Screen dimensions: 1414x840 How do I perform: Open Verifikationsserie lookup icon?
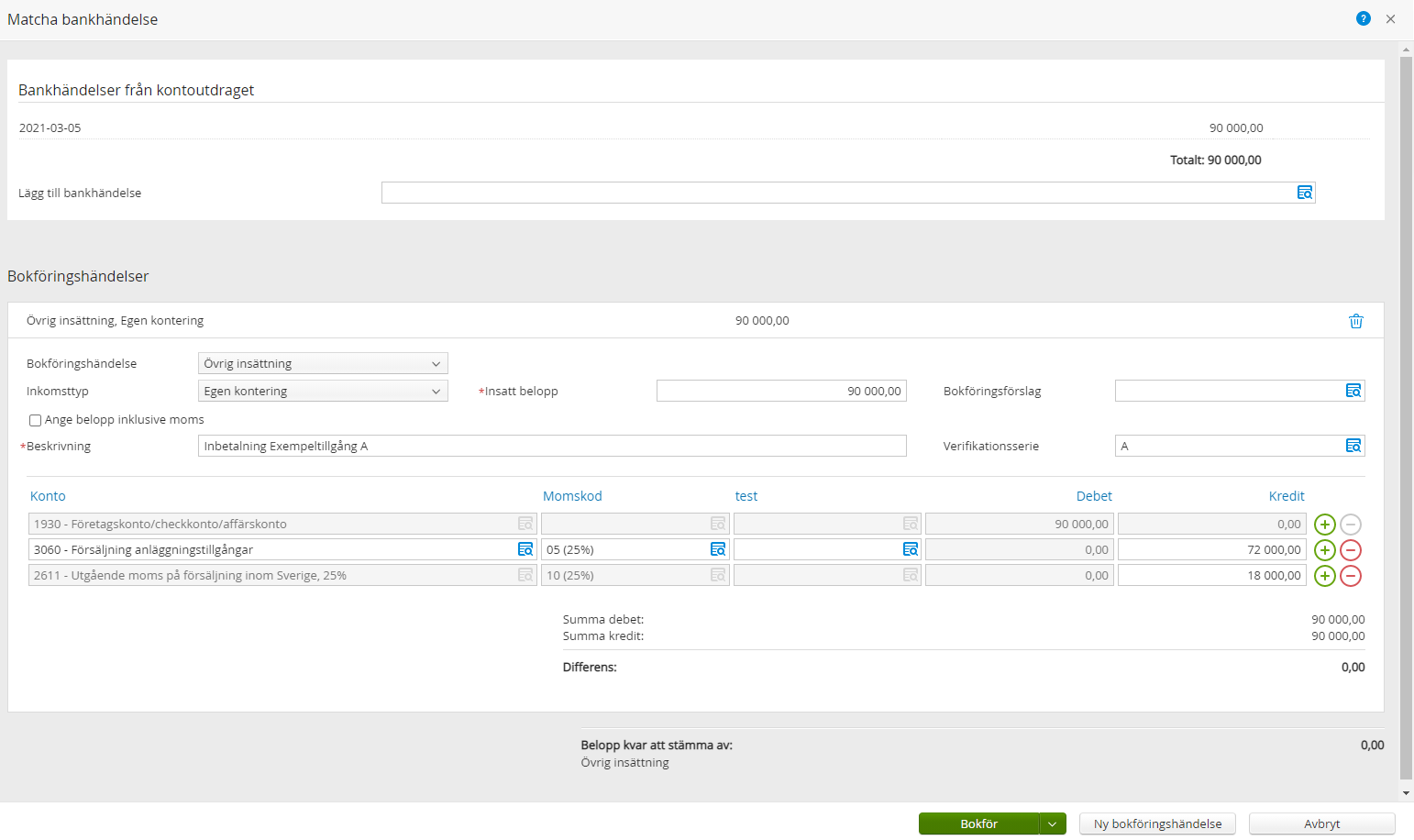[1353, 446]
